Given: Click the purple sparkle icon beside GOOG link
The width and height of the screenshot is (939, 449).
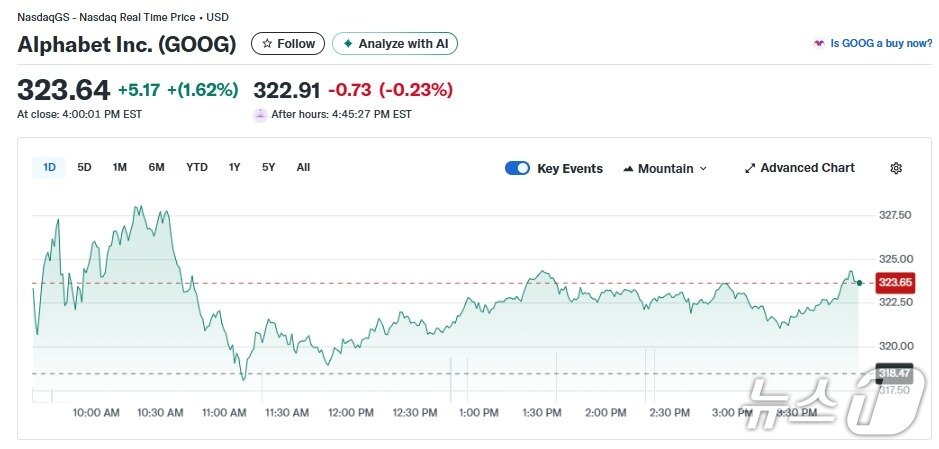Looking at the screenshot, I should tap(820, 44).
